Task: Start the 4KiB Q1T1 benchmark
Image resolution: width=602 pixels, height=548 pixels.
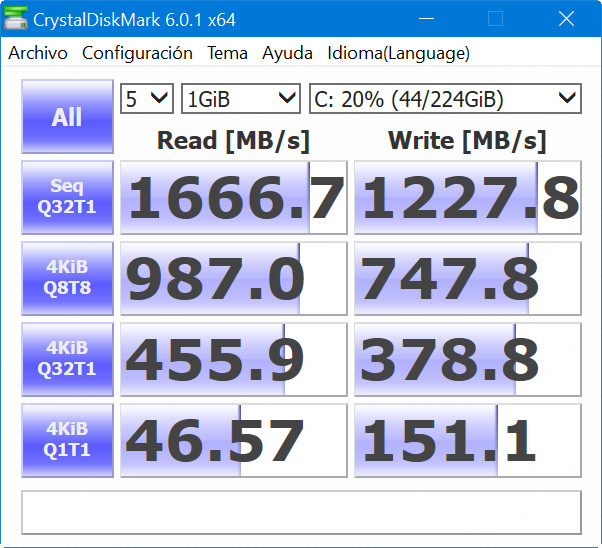Action: tap(67, 440)
